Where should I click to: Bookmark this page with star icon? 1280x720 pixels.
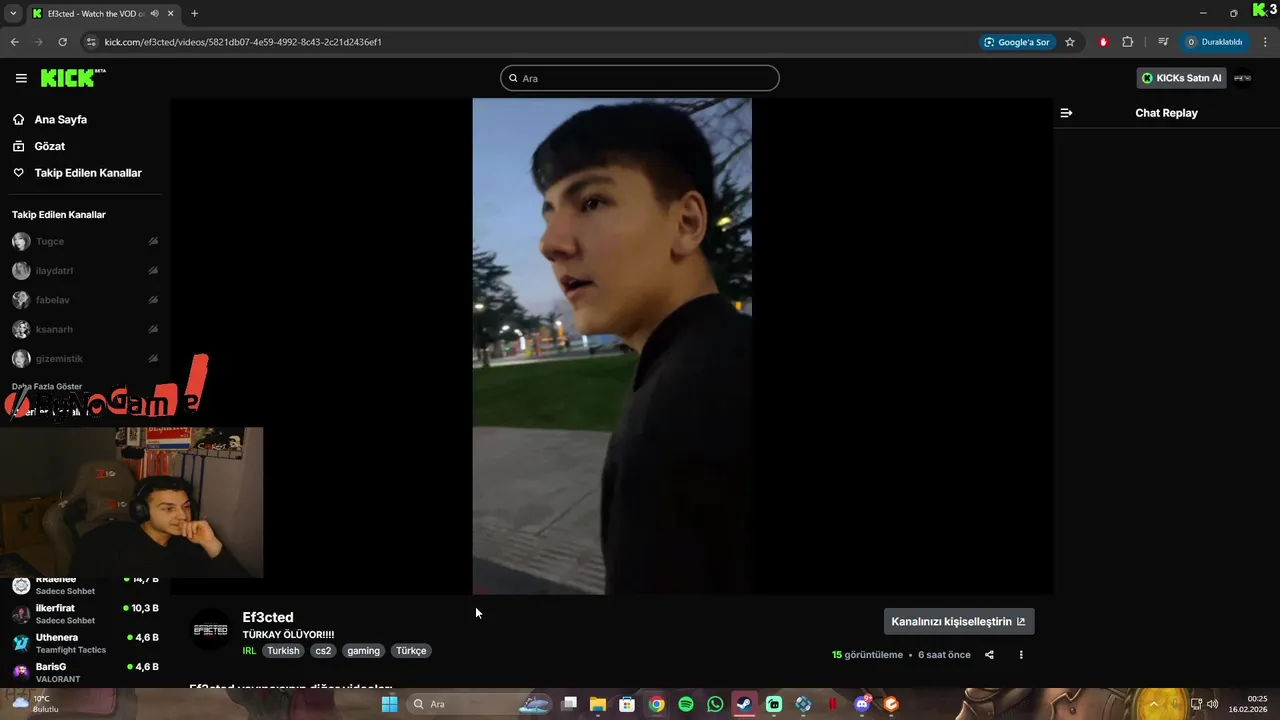pos(1070,42)
